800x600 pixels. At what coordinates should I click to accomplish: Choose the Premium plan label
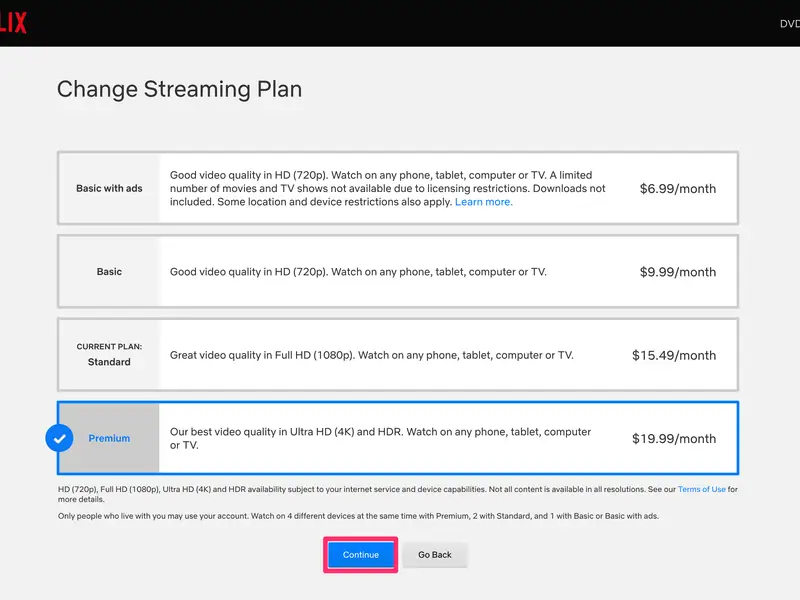coord(109,438)
